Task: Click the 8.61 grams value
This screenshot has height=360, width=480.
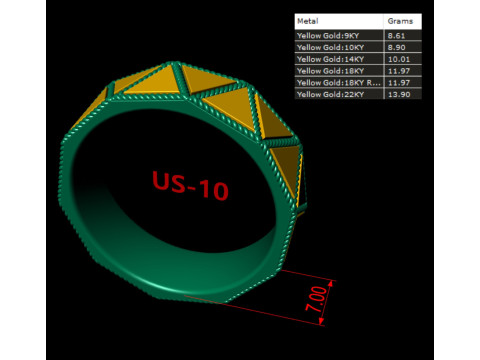Action: pyautogui.click(x=396, y=36)
